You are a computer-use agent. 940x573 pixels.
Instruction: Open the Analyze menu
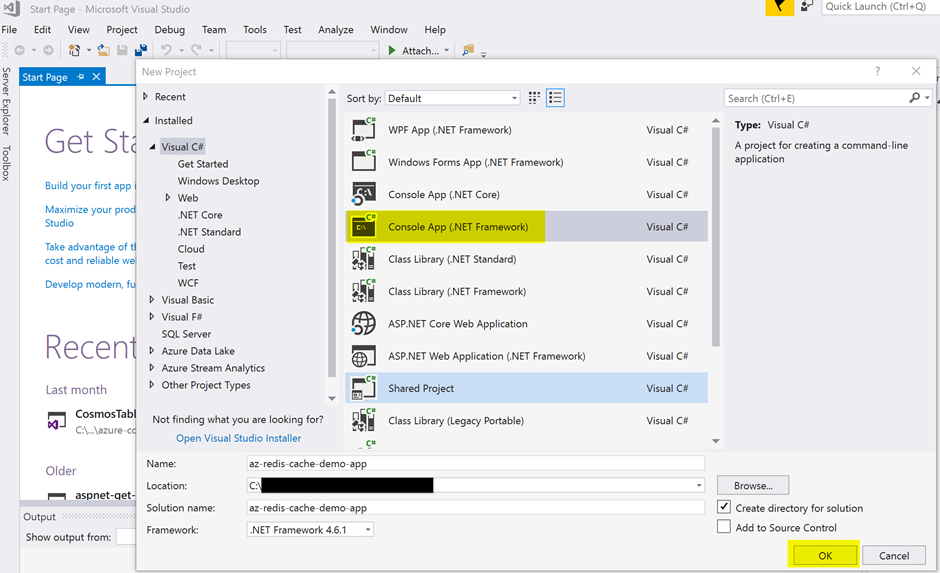336,29
